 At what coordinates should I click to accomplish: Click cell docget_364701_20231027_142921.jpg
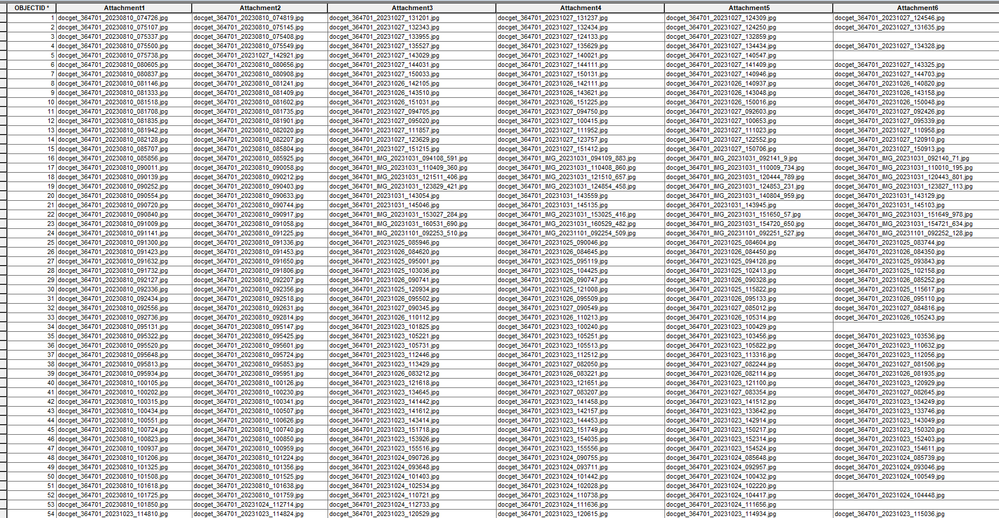(x=260, y=55)
